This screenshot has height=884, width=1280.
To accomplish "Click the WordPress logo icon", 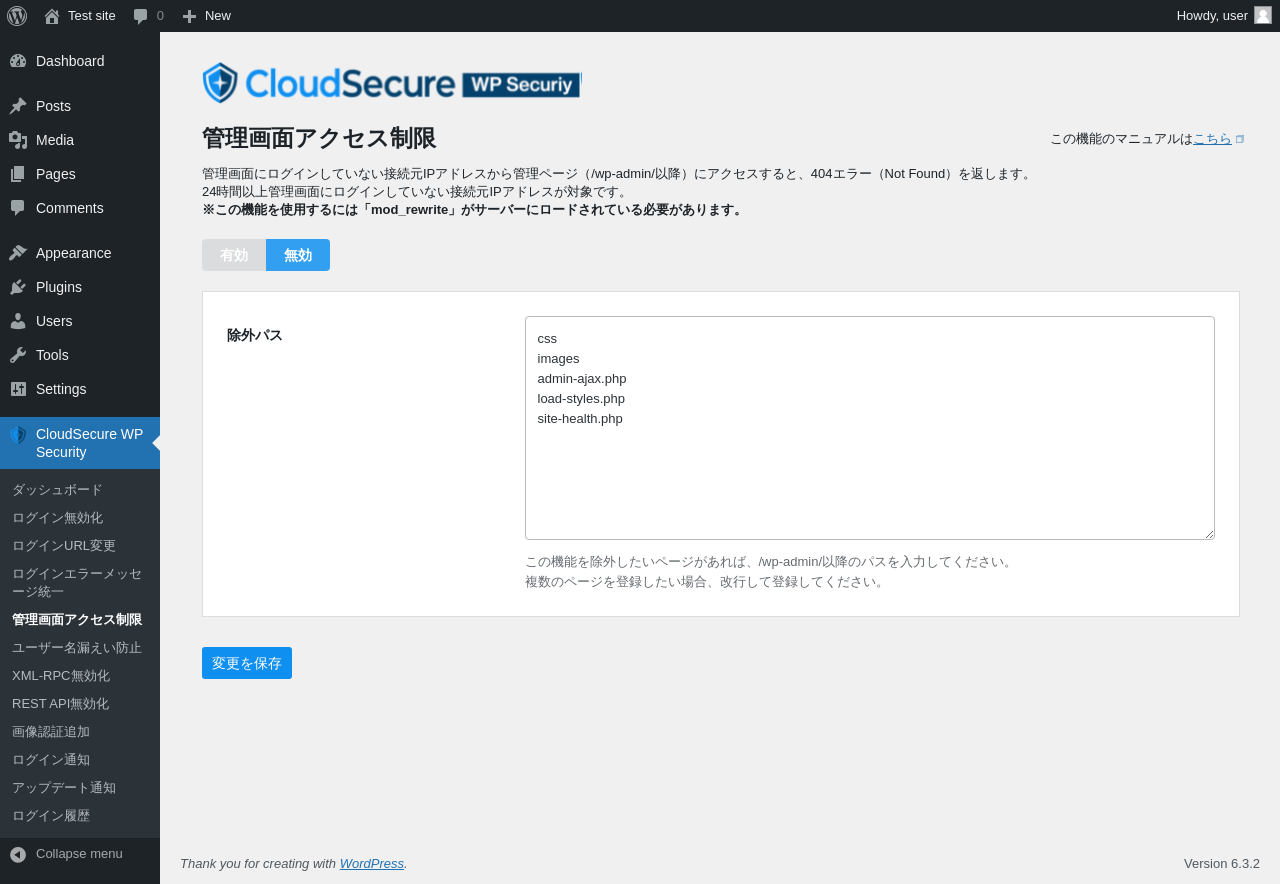I will coord(17,16).
